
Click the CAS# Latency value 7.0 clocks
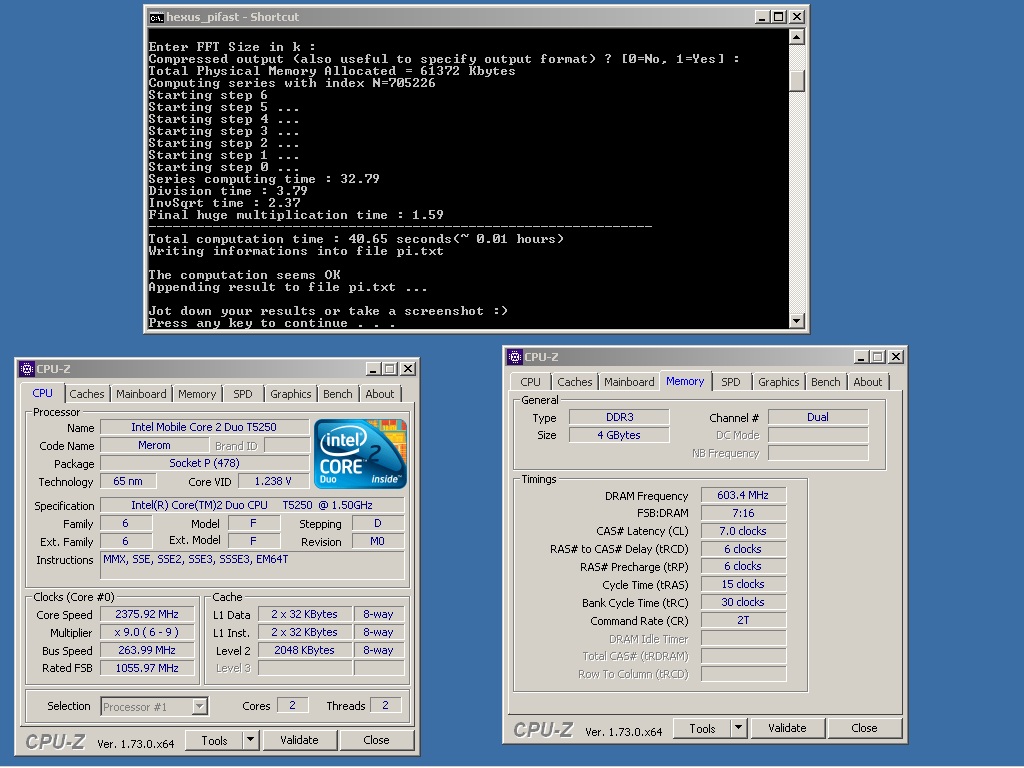[x=743, y=531]
